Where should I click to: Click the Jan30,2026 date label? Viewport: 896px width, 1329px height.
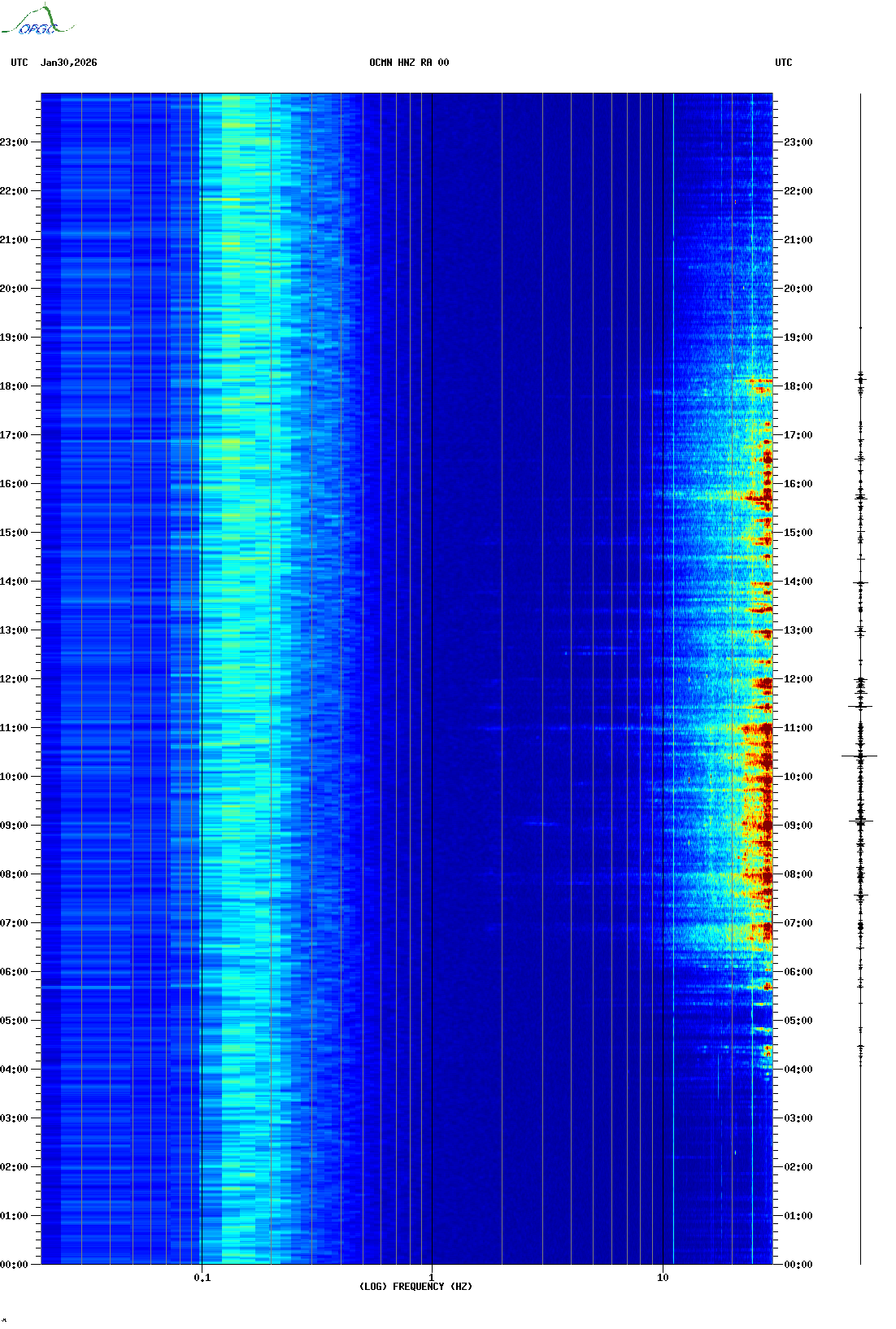[x=68, y=63]
